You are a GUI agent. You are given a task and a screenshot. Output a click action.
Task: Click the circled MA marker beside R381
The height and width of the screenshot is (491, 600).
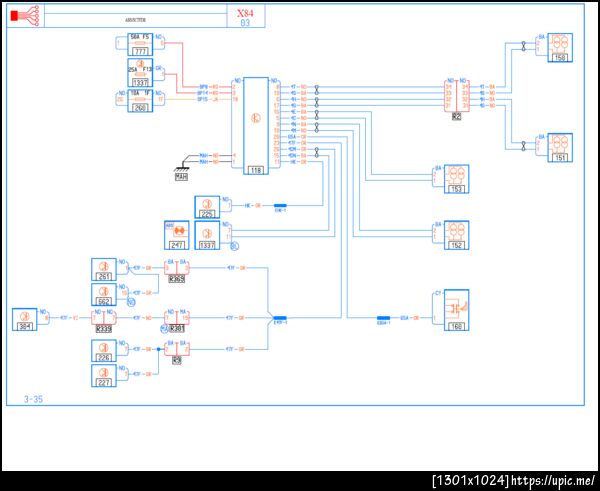164,328
